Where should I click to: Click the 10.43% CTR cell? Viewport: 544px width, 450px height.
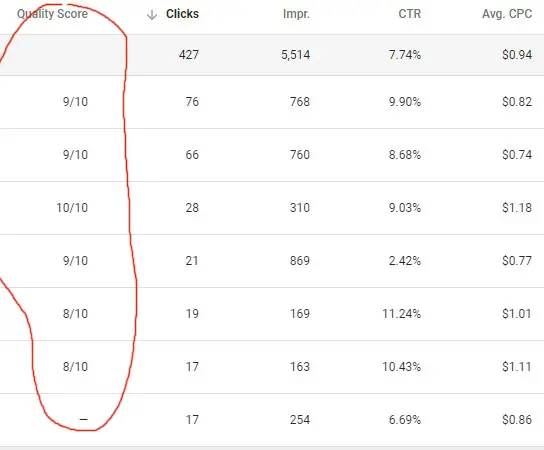[401, 366]
